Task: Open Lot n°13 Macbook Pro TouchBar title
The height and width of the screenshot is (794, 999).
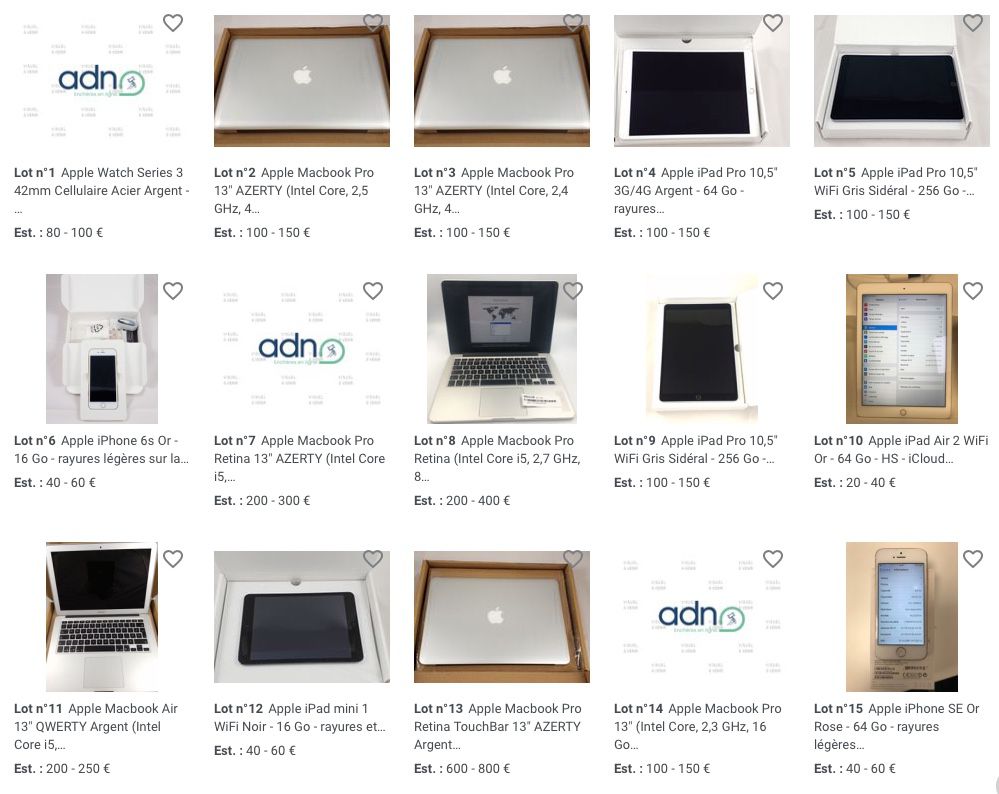Action: point(498,726)
